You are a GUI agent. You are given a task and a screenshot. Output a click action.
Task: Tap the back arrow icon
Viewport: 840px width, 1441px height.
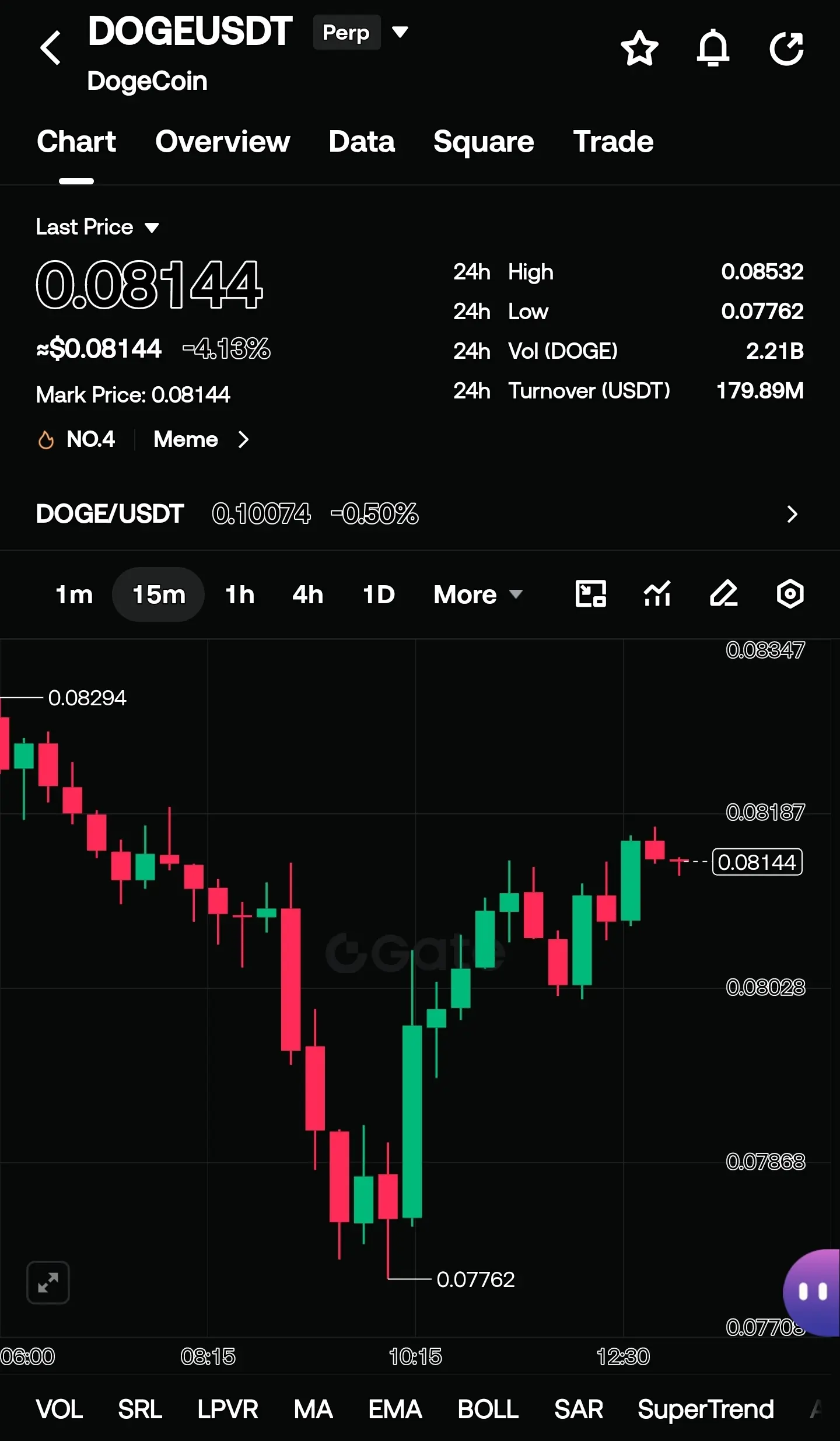click(x=51, y=48)
